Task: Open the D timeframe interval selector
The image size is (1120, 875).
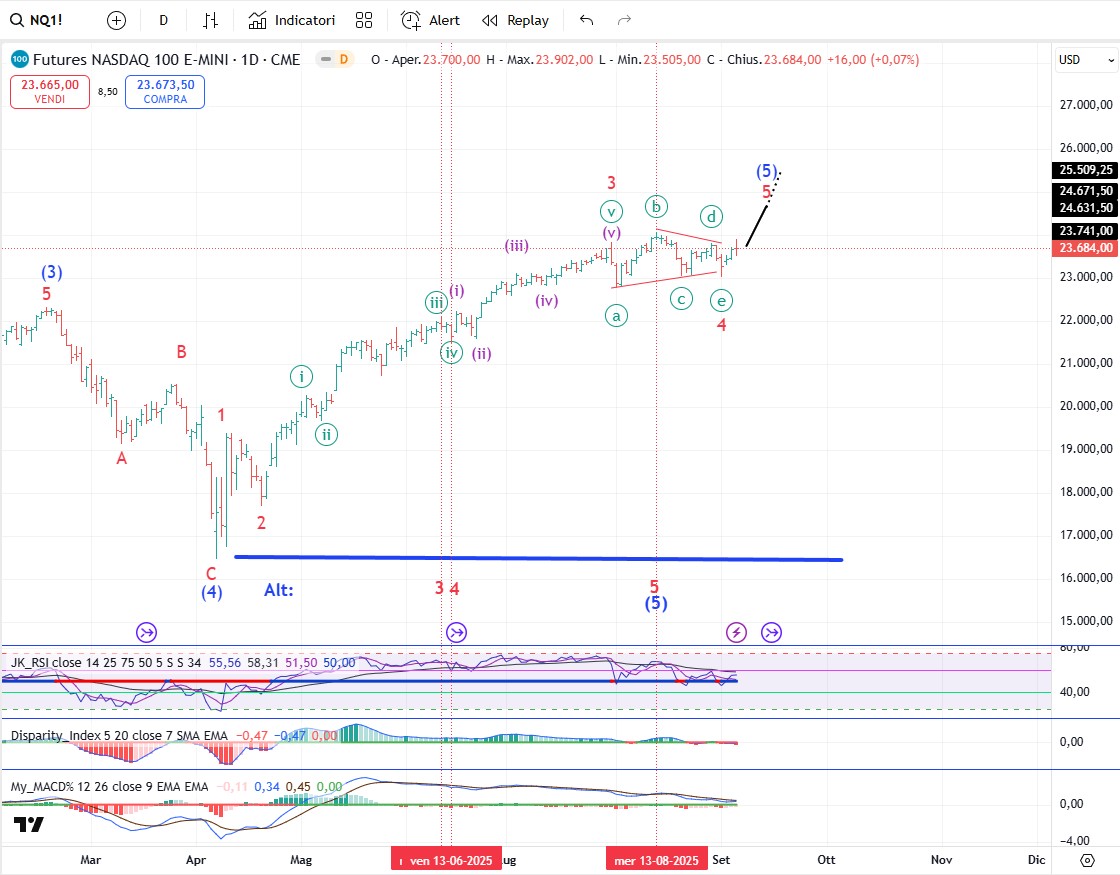Action: (x=164, y=21)
